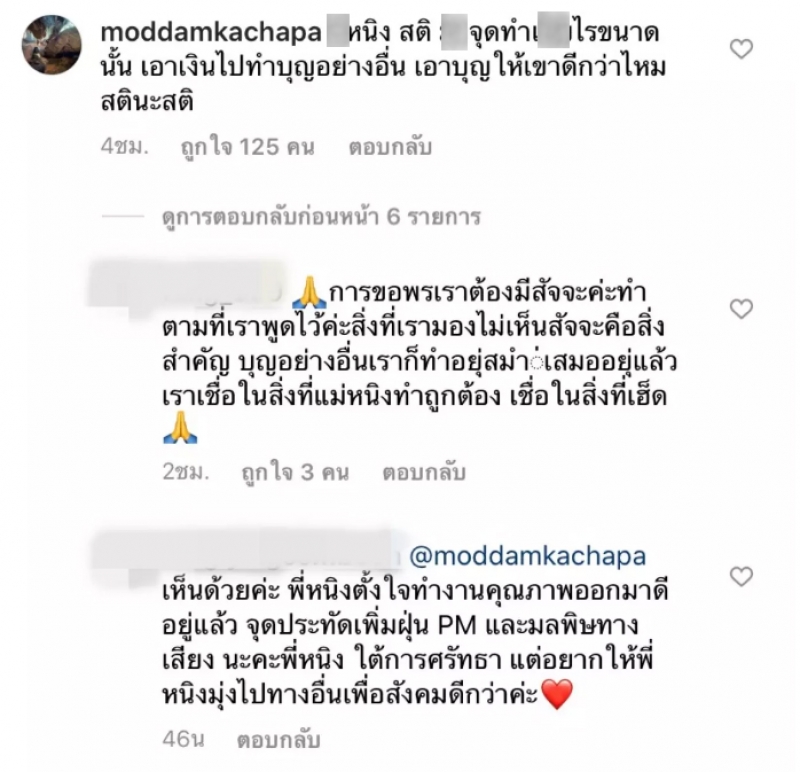The width and height of the screenshot is (800, 772).
Task: Like the reply mentioning @moddamkachapa
Action: point(741,576)
